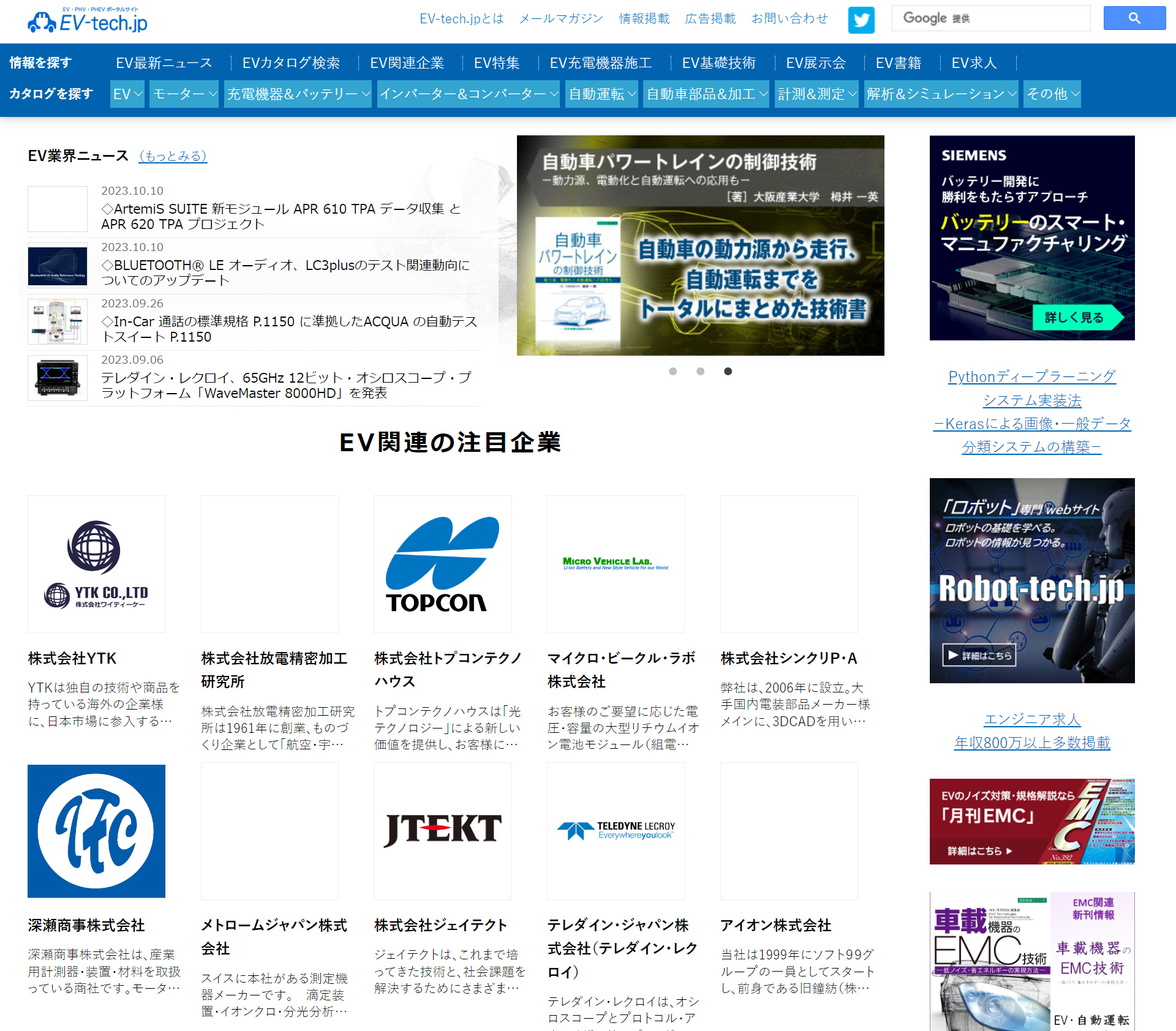Click the blue search magnifier button

pos(1134,18)
